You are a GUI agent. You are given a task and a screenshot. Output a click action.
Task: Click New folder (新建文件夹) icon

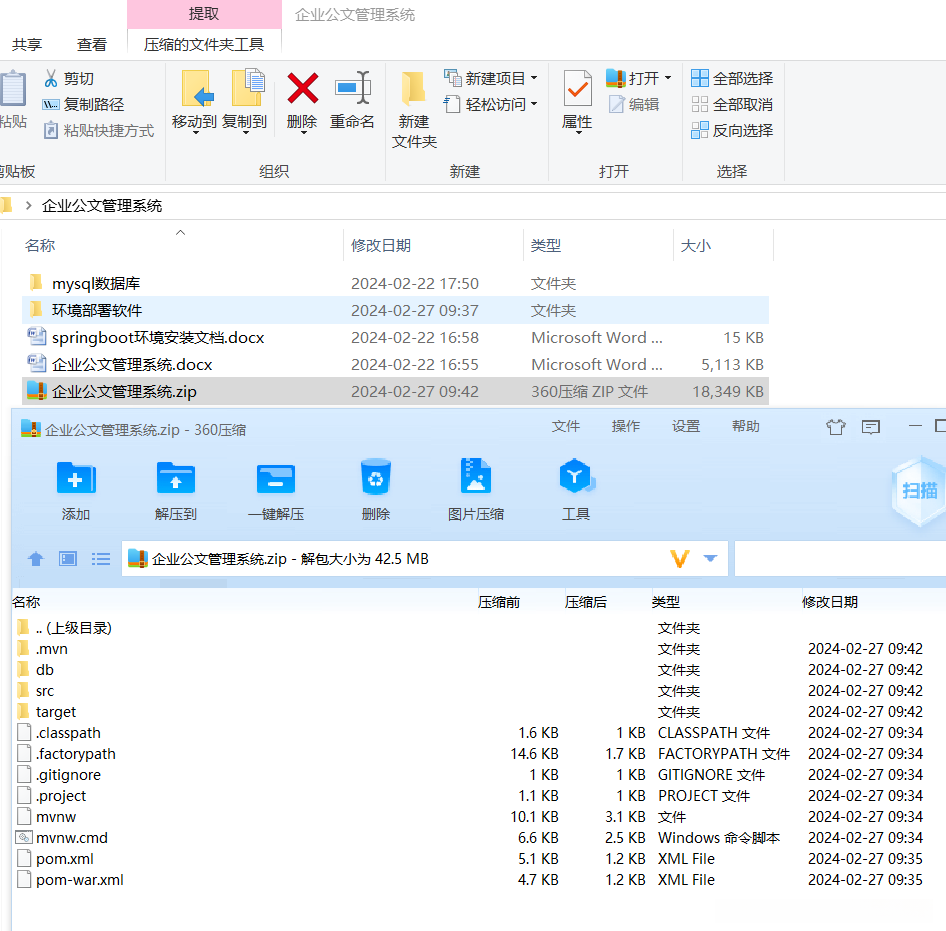[414, 89]
